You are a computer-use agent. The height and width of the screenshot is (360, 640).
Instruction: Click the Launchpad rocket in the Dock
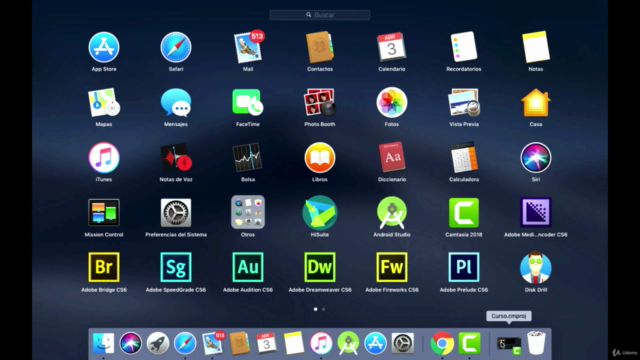point(158,343)
